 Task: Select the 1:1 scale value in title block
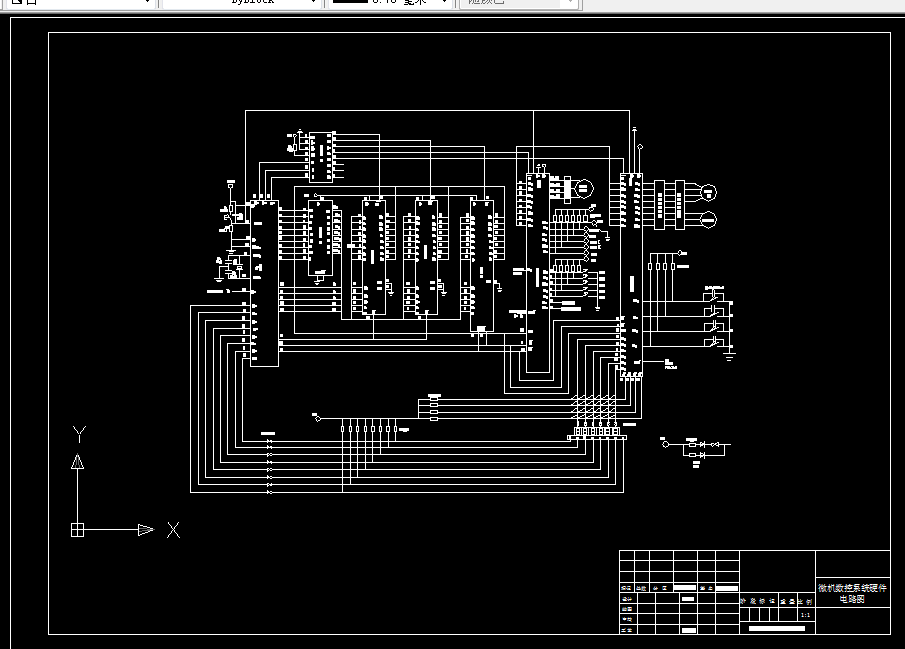tap(806, 615)
